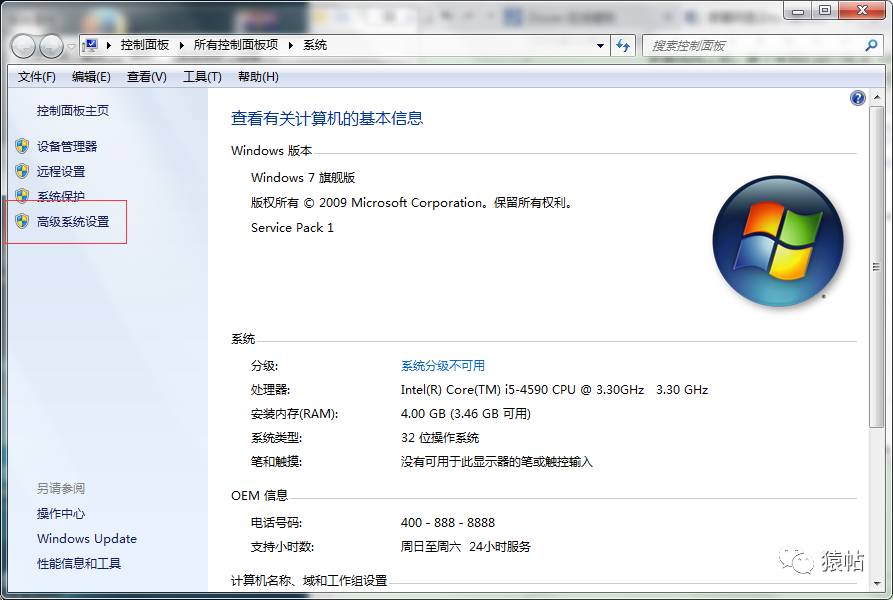Go to 控制面板主页 link

point(73,110)
